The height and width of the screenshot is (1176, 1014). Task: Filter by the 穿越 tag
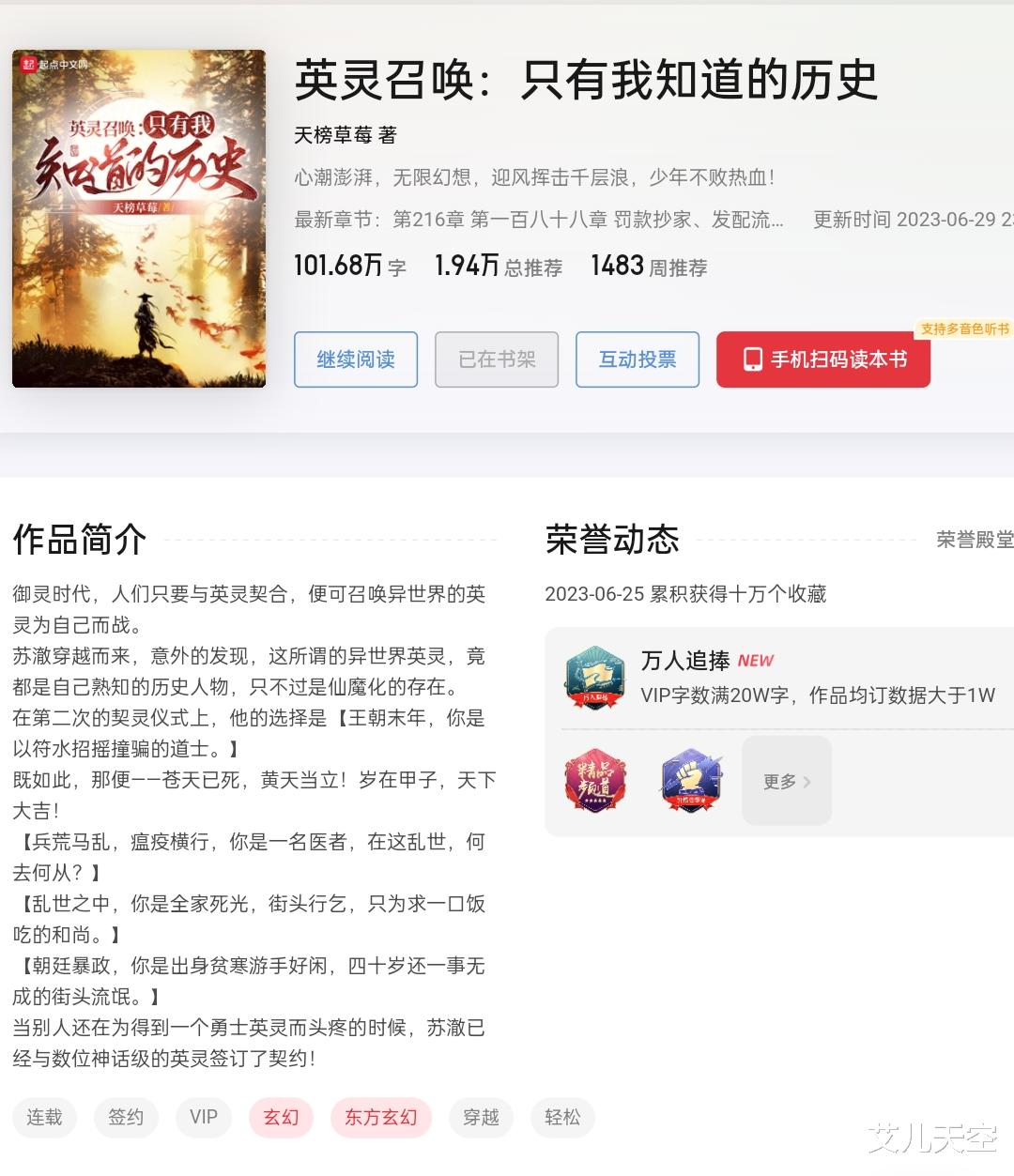[x=481, y=1117]
